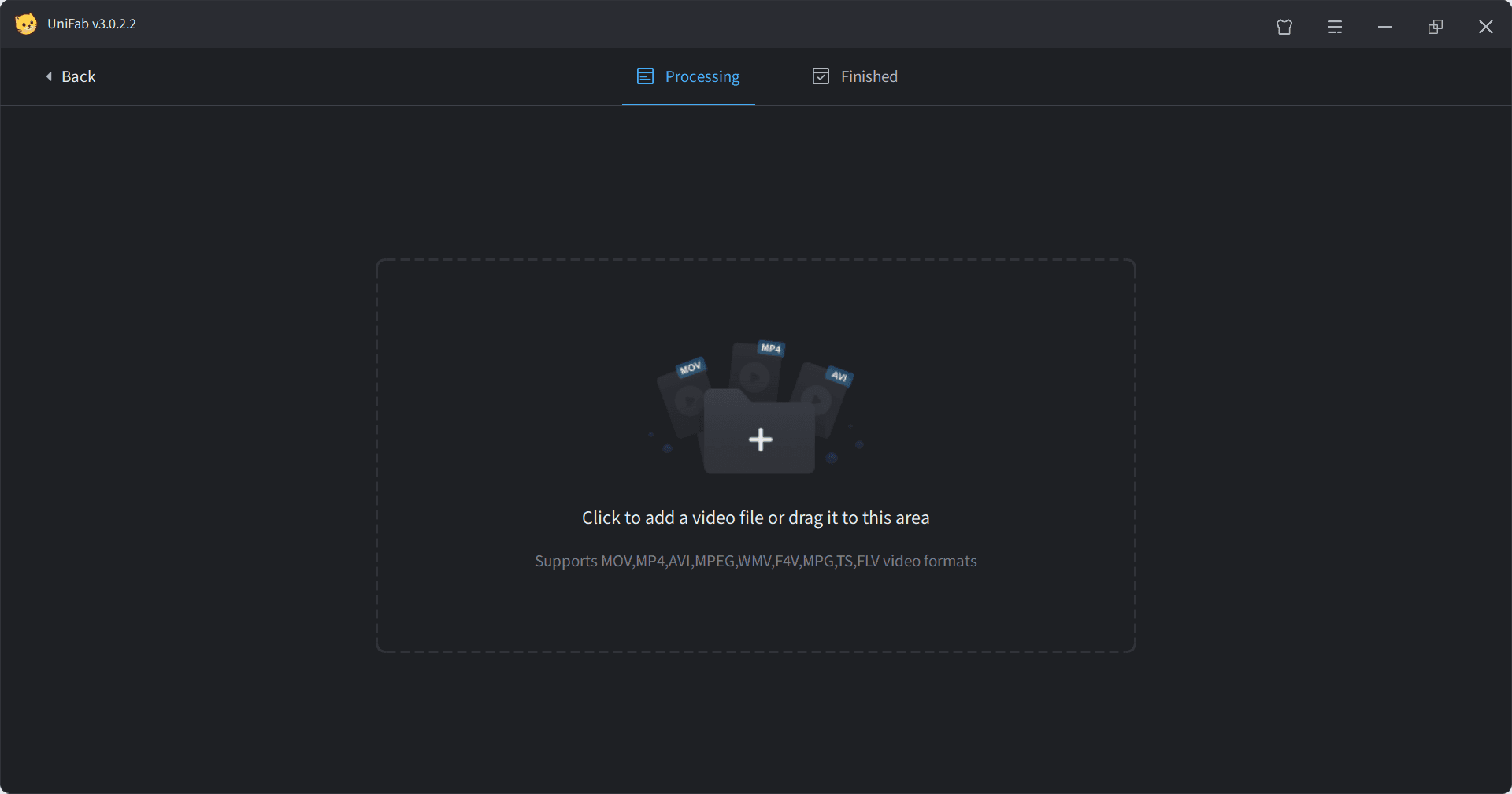This screenshot has width=1512, height=794.
Task: Minimize the UniFab window
Action: click(1385, 27)
